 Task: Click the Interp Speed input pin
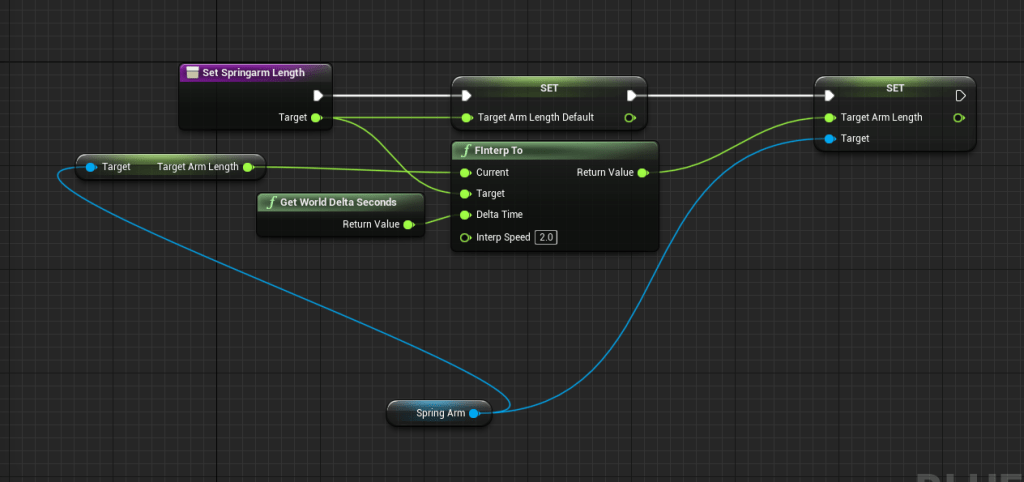(465, 237)
